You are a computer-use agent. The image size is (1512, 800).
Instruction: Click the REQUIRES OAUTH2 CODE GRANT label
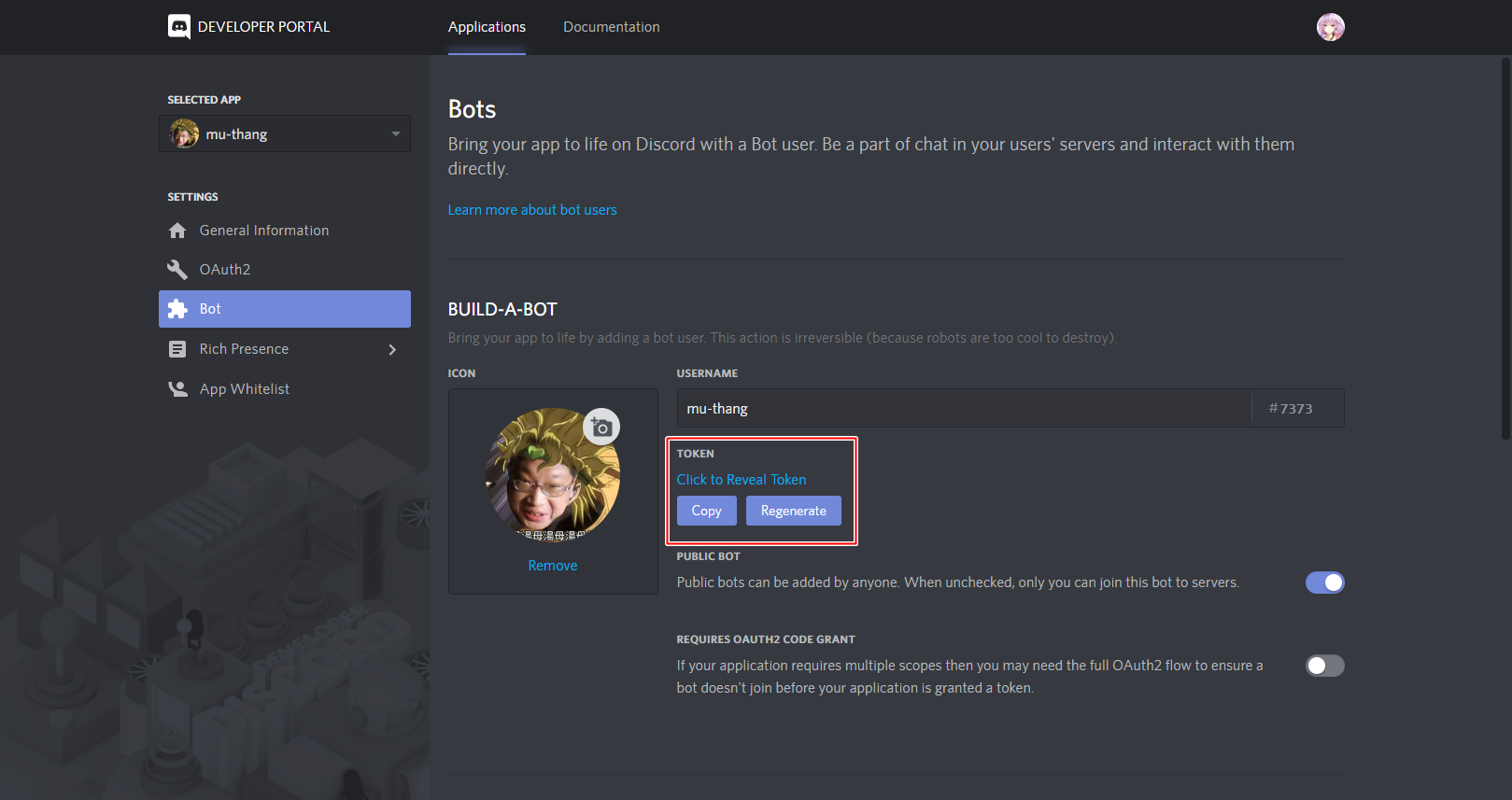click(x=766, y=639)
